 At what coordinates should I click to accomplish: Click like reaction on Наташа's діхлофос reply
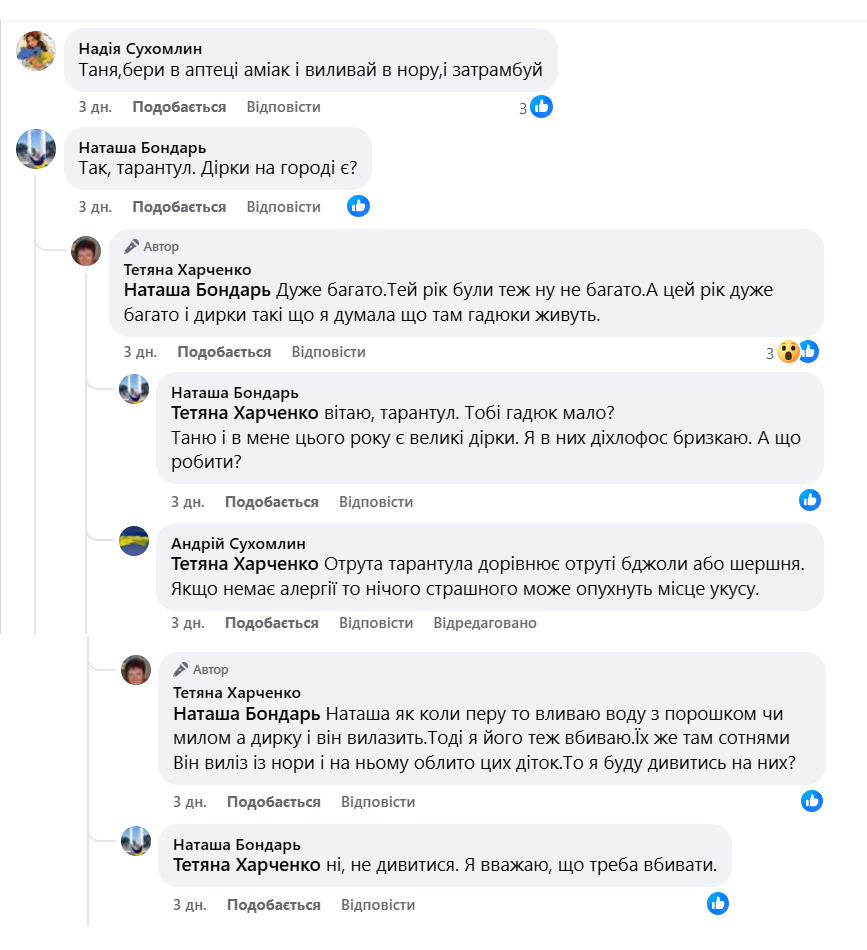810,500
